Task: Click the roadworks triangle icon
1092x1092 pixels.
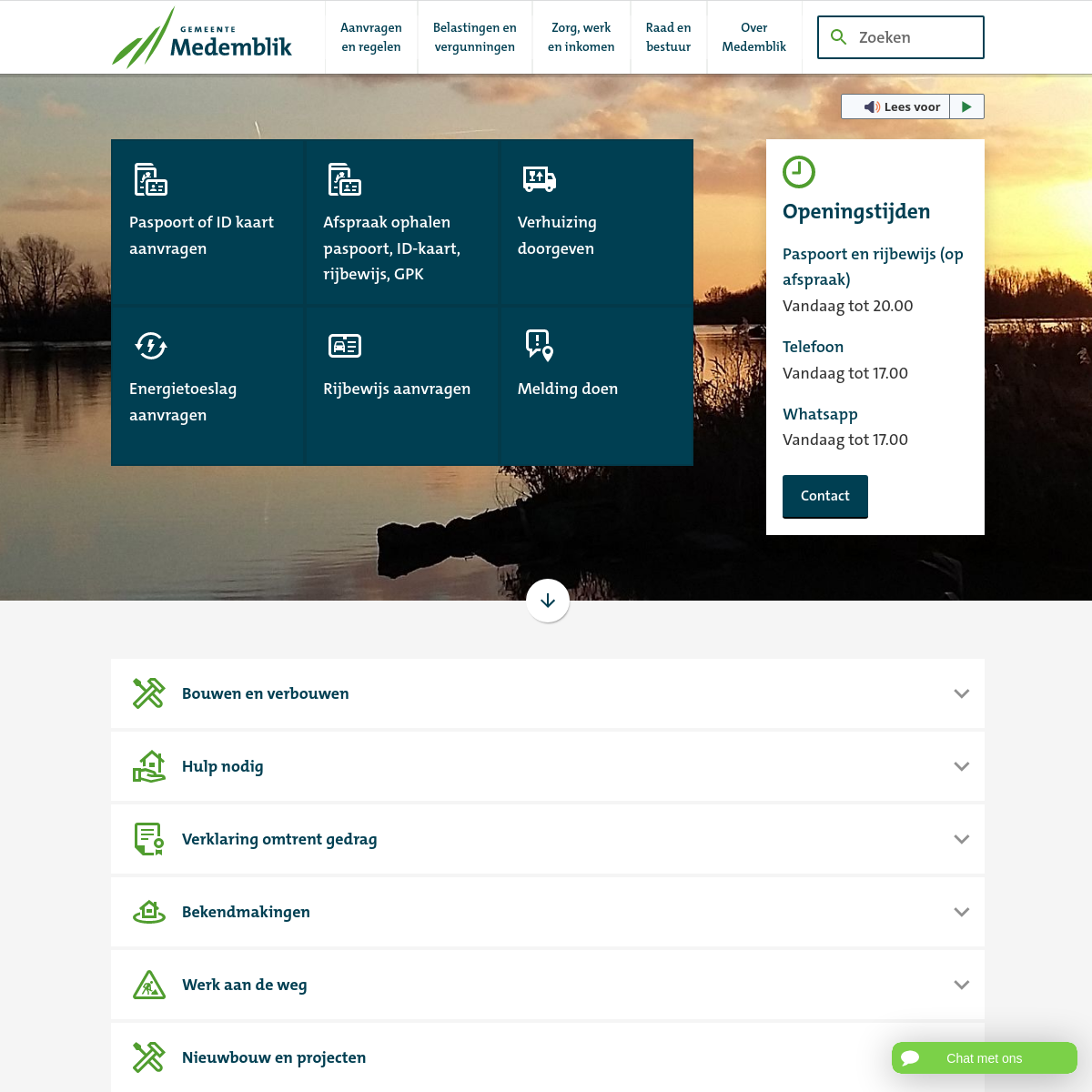Action: coord(149,985)
